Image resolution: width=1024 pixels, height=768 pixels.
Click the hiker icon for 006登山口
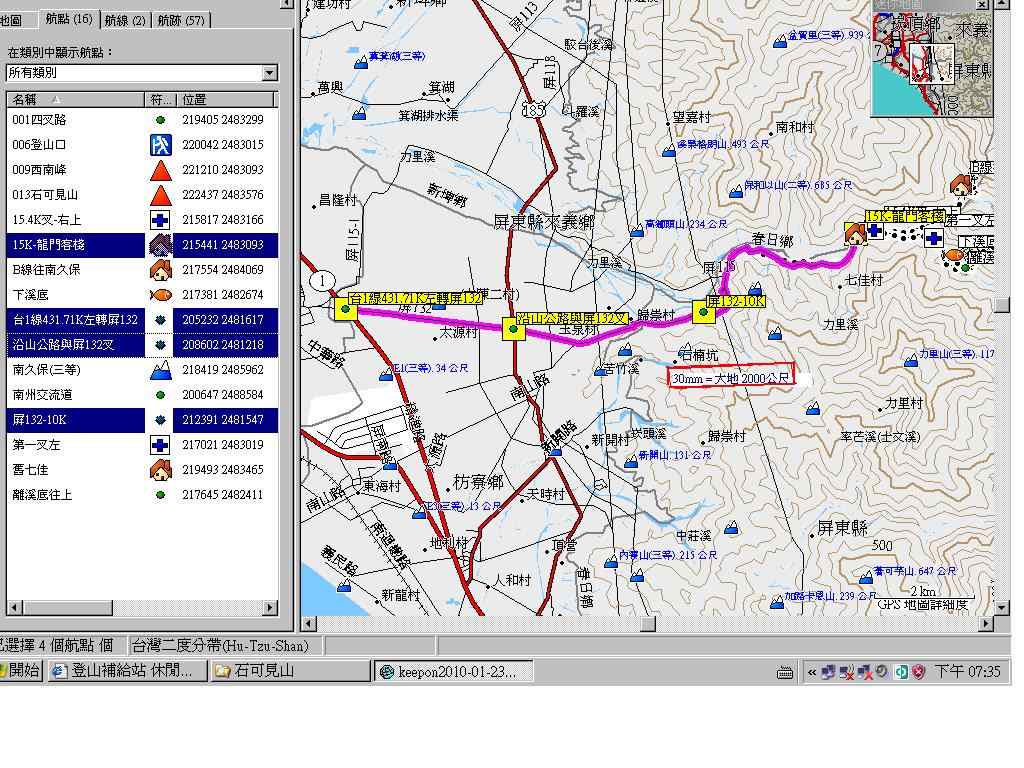[x=160, y=145]
